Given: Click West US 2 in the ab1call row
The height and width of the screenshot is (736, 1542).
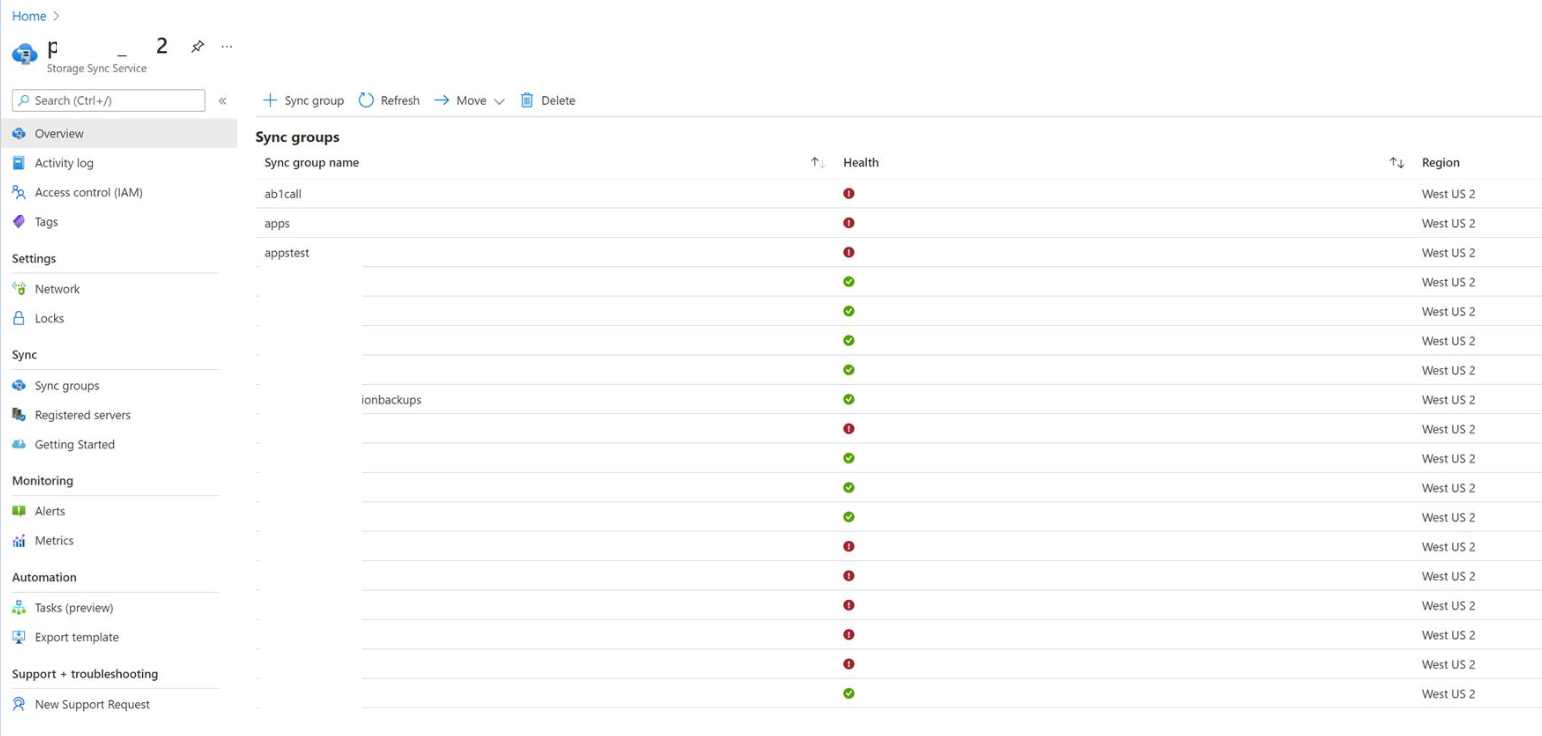Looking at the screenshot, I should tap(1448, 194).
